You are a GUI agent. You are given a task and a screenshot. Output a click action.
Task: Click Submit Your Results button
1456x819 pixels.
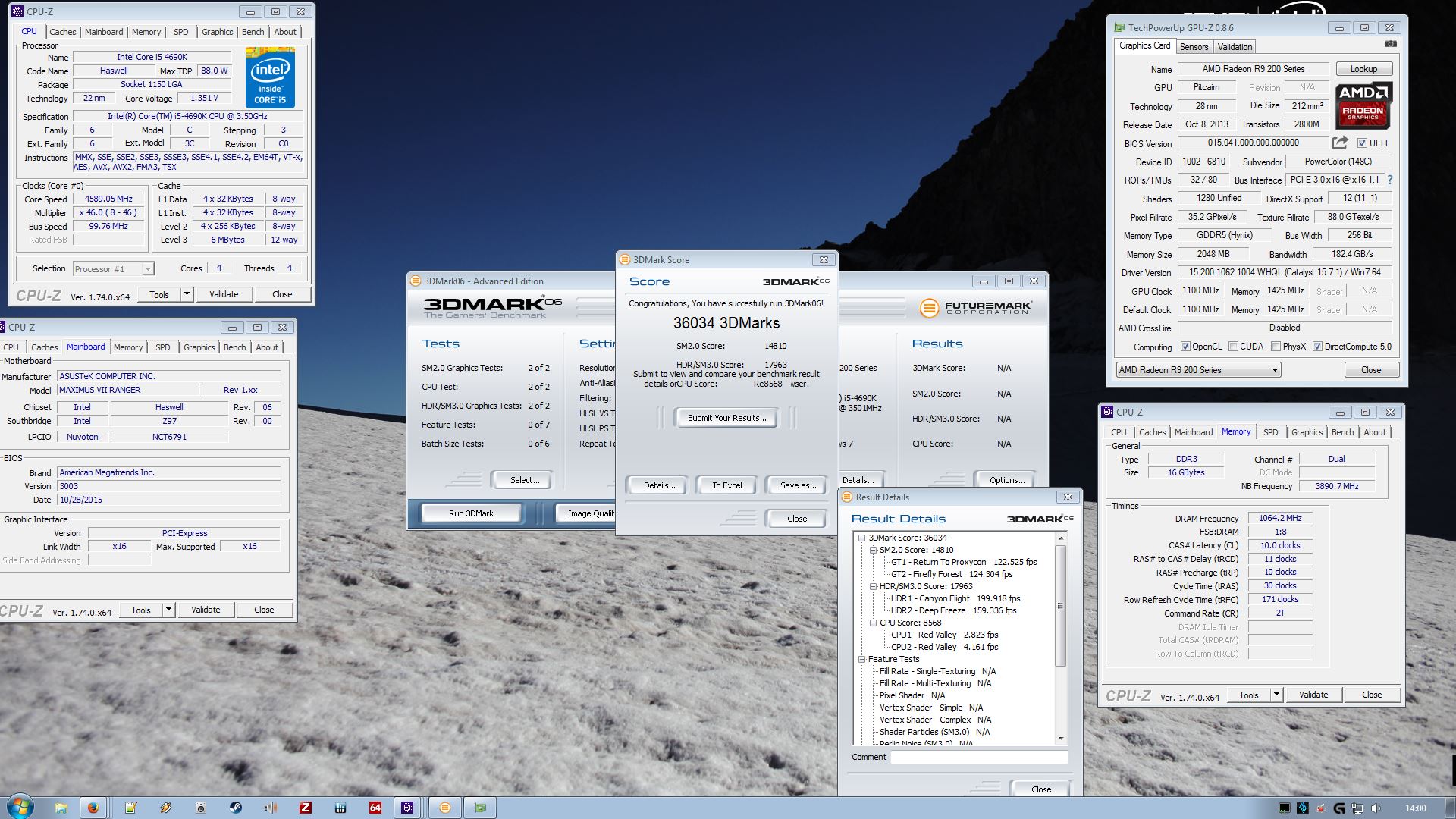click(x=726, y=418)
